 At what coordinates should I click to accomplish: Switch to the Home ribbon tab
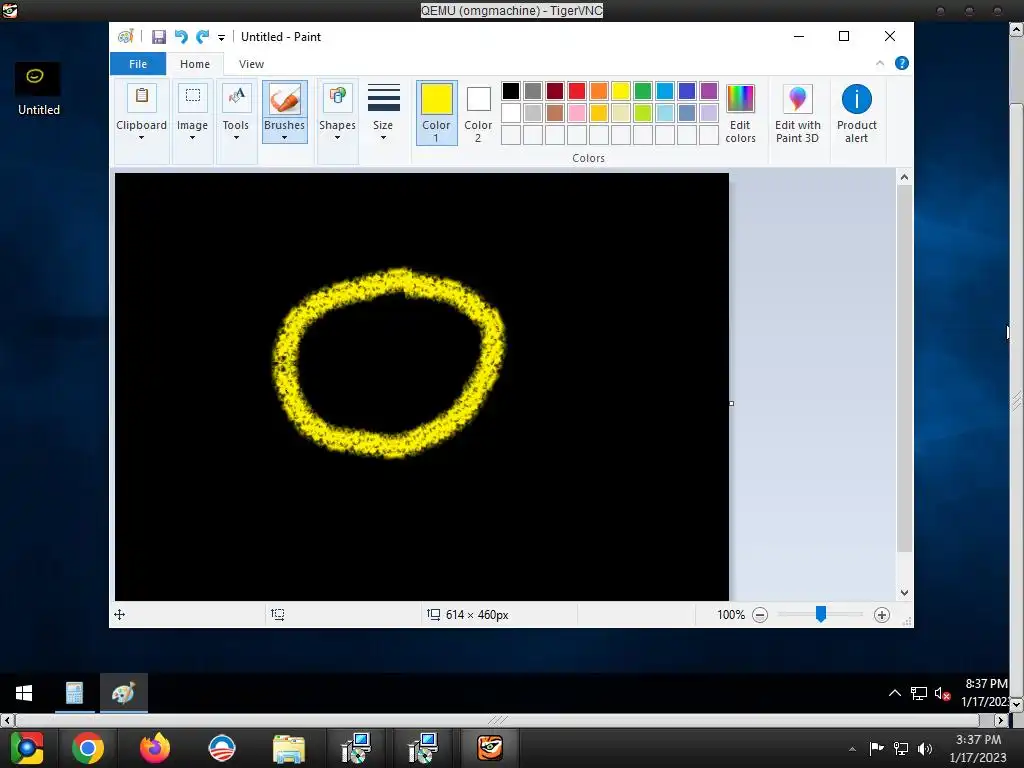click(195, 64)
